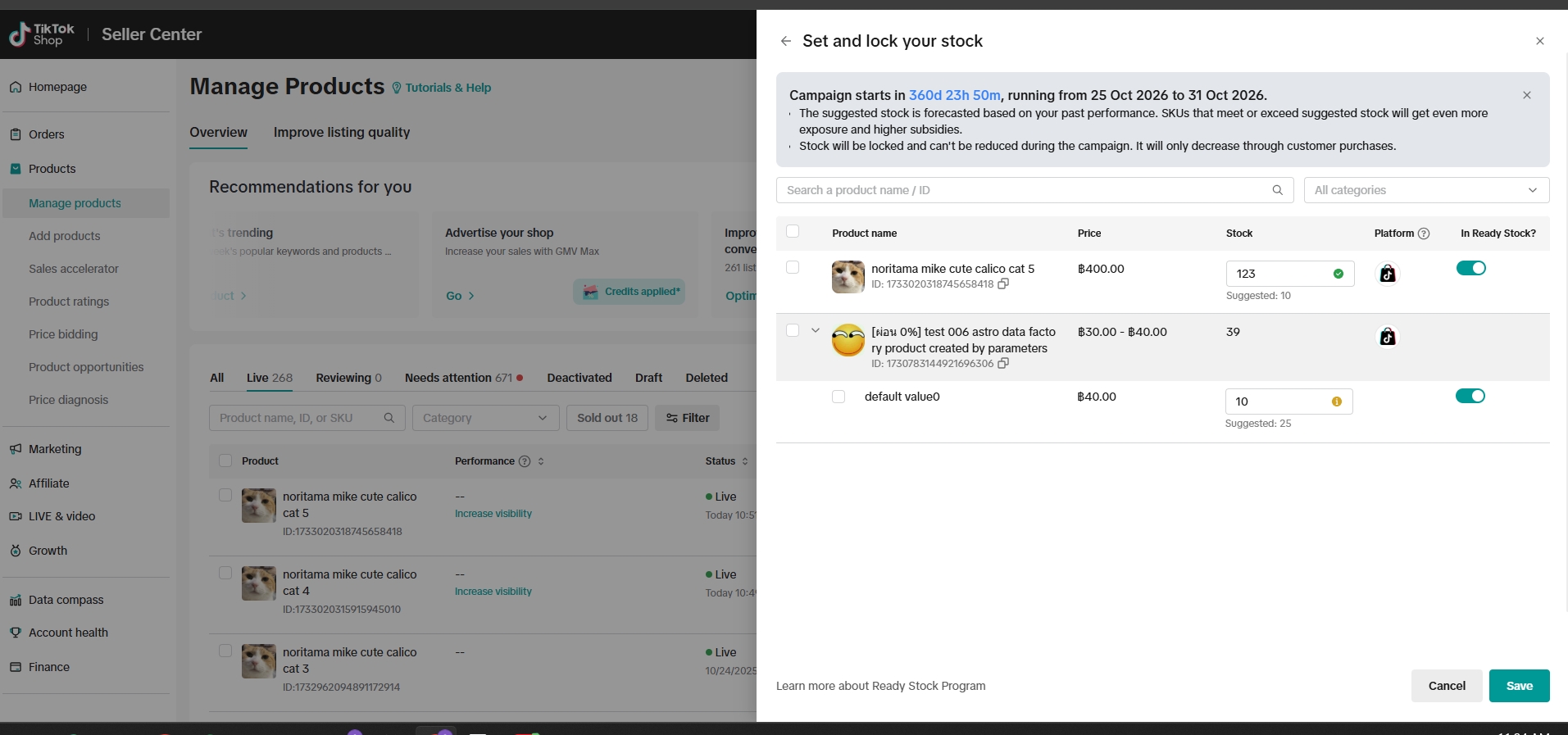Check the select-all checkbox in Product name header
This screenshot has width=1568, height=735.
coord(793,232)
